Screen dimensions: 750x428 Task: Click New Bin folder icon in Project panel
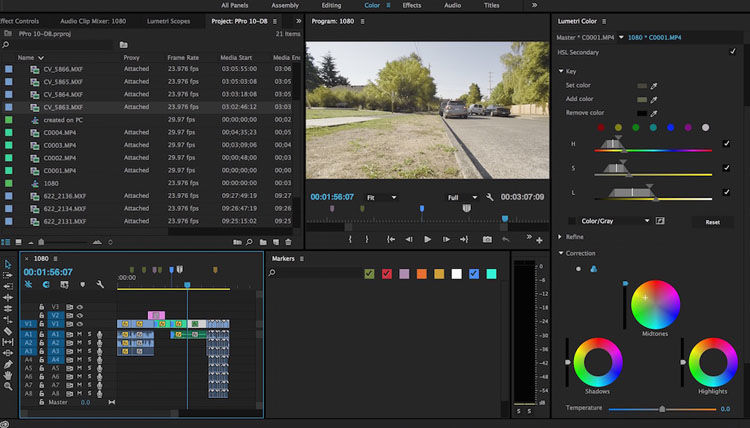(263, 242)
